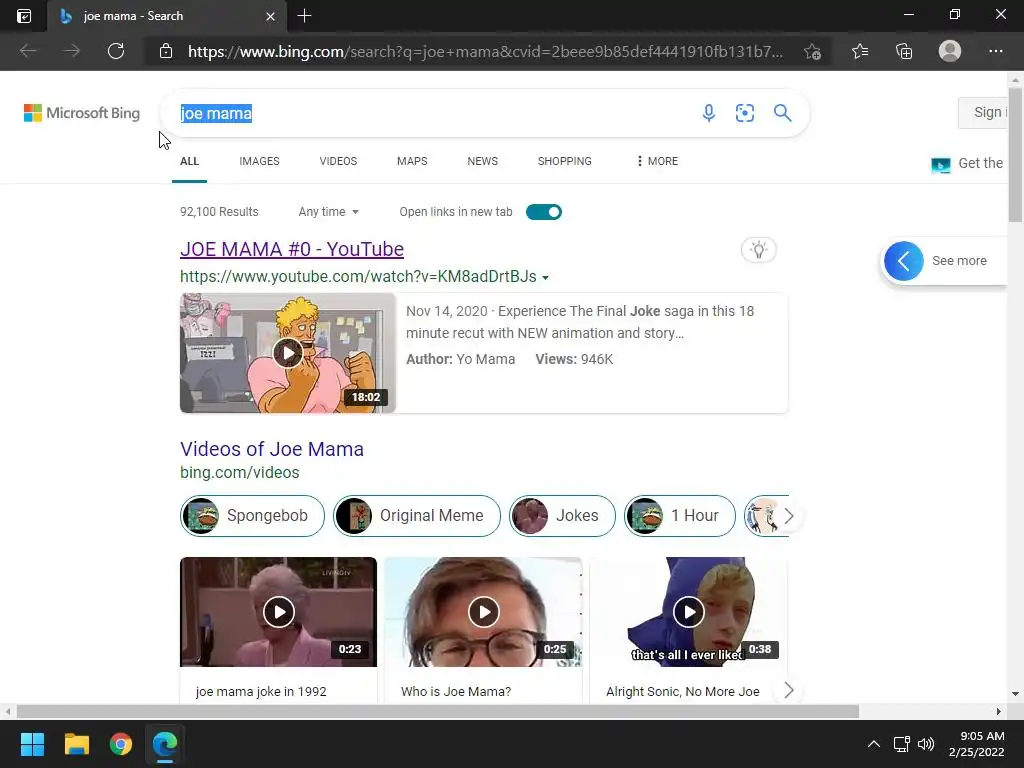Switch to the VIDEOS tab
The width and height of the screenshot is (1024, 768).
click(338, 161)
